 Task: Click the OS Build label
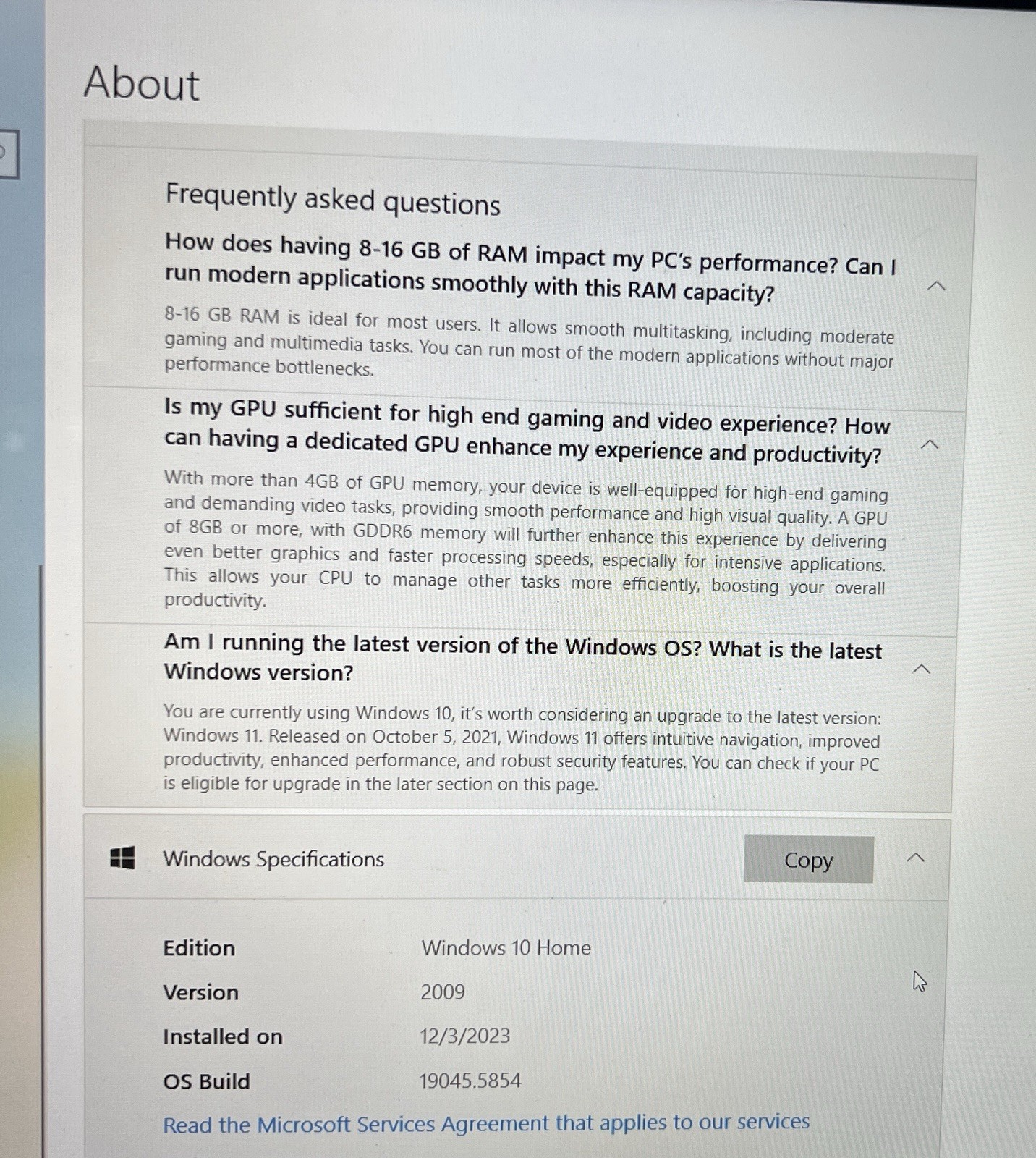point(206,1081)
